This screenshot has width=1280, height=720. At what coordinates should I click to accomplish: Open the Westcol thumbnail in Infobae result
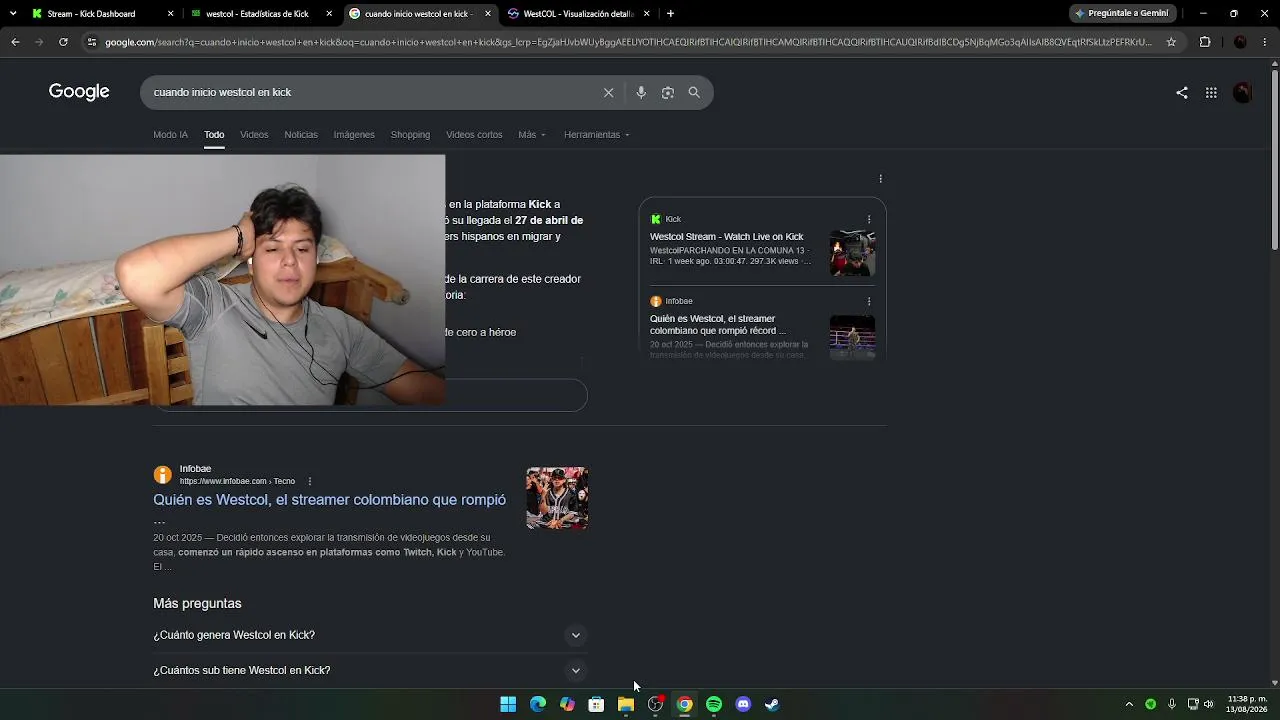pyautogui.click(x=557, y=498)
